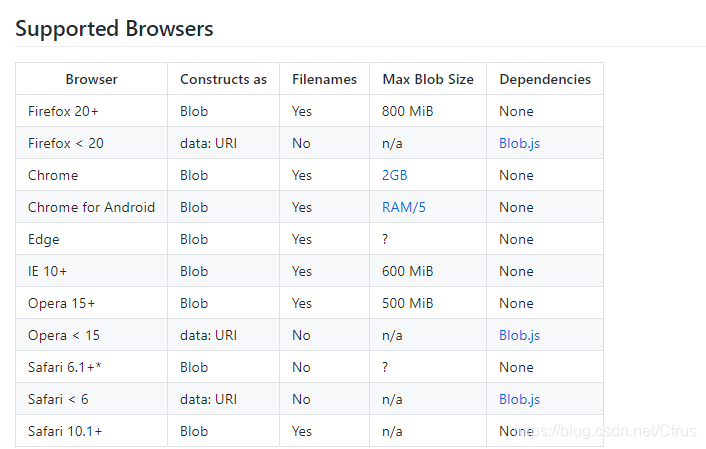Open the Blob.js link in Firefox < 20 row
Viewport: 706px width, 449px height.
(519, 143)
